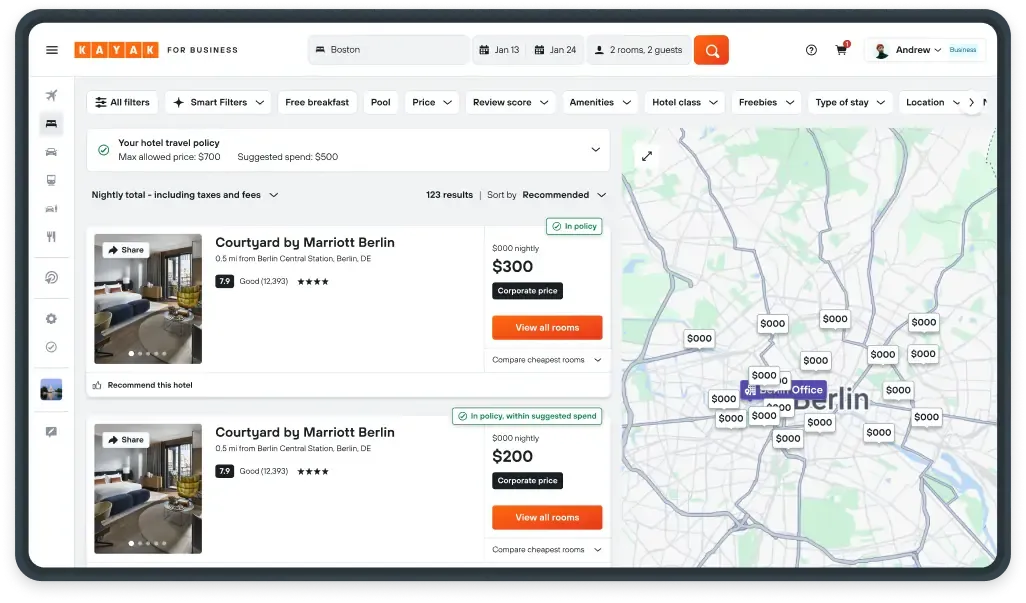Open the second Courtyard by Marriott Berlin title
1026x603 pixels.
pos(305,432)
